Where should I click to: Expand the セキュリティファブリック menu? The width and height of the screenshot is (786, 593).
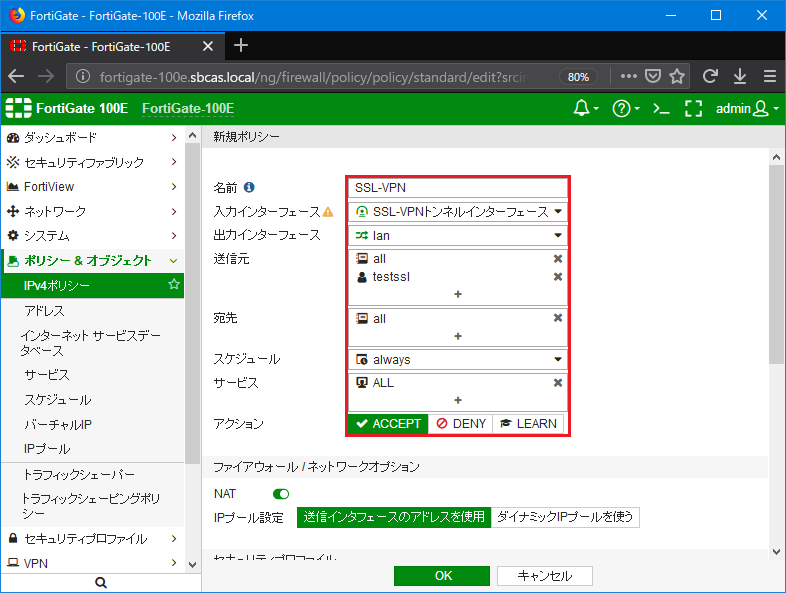pos(92,162)
